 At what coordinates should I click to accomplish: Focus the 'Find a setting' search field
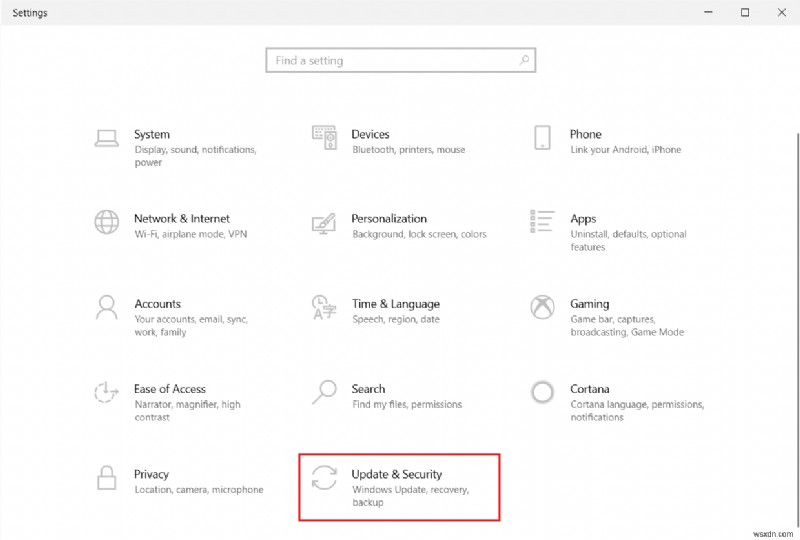click(390, 61)
